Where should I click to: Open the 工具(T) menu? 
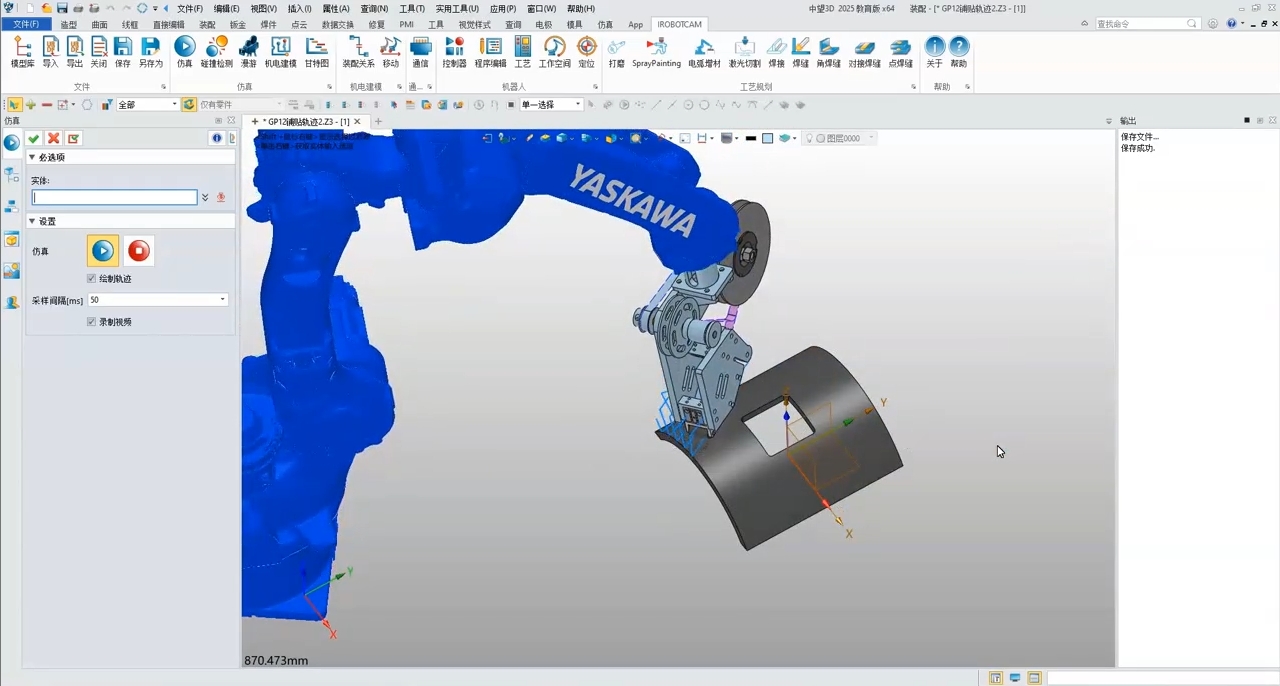coord(412,8)
